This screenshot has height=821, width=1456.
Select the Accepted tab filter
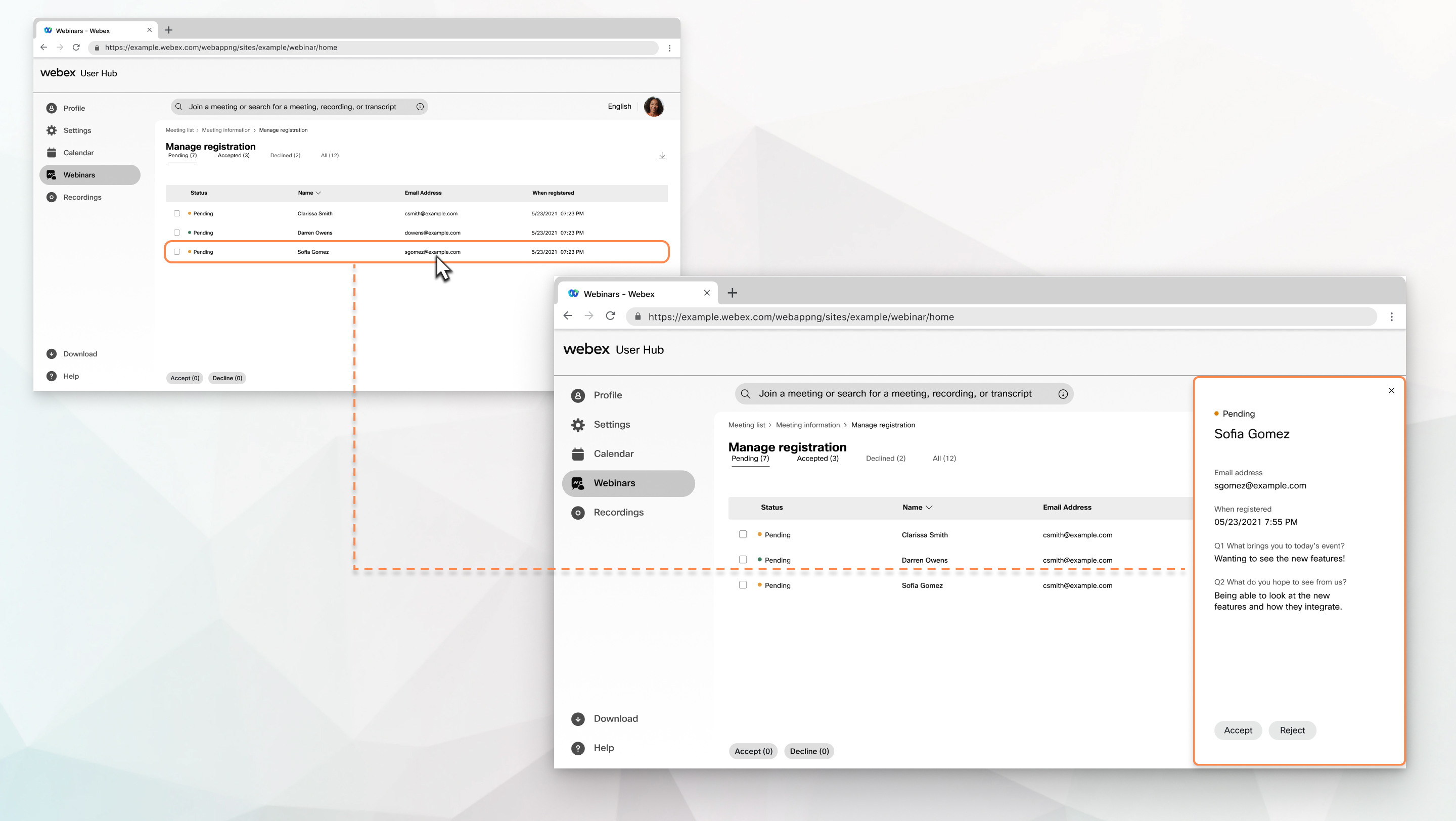pos(817,458)
